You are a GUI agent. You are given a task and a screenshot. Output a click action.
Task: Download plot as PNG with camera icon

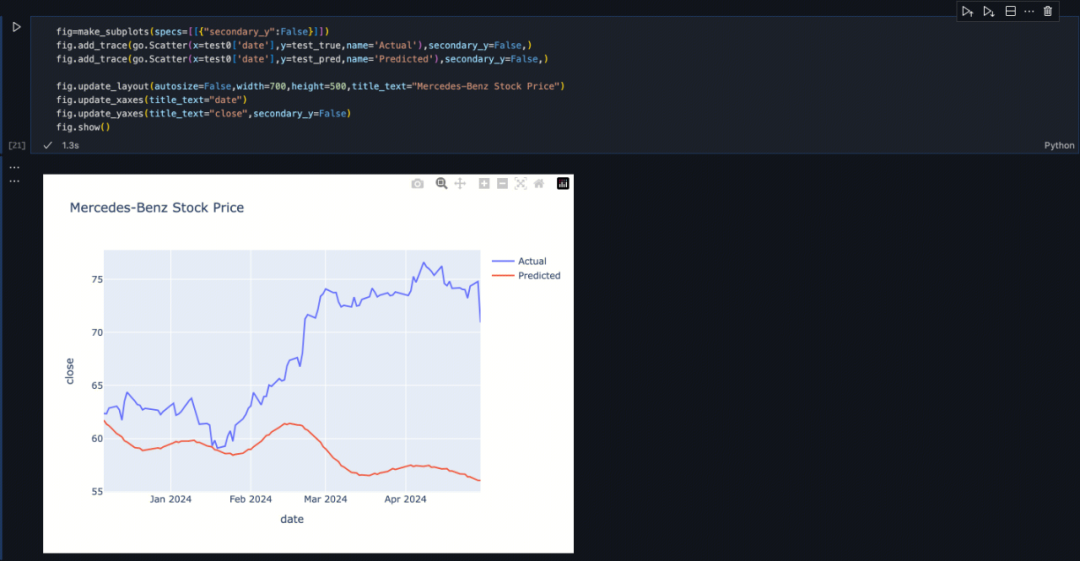(x=417, y=184)
